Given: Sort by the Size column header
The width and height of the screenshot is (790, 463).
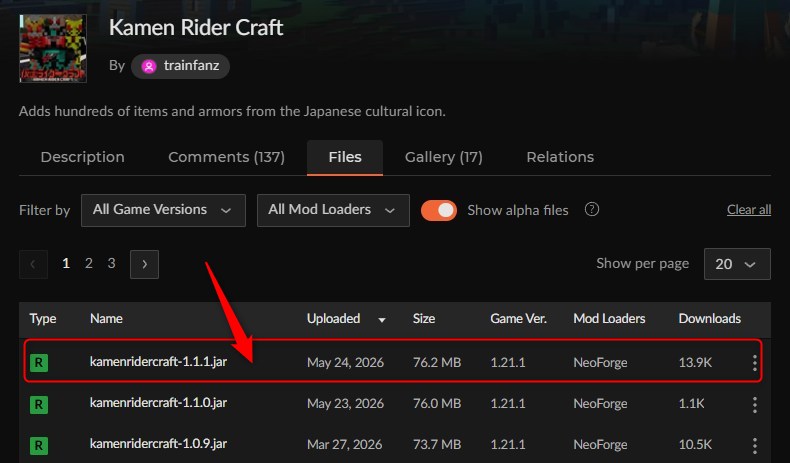Looking at the screenshot, I should coord(424,318).
